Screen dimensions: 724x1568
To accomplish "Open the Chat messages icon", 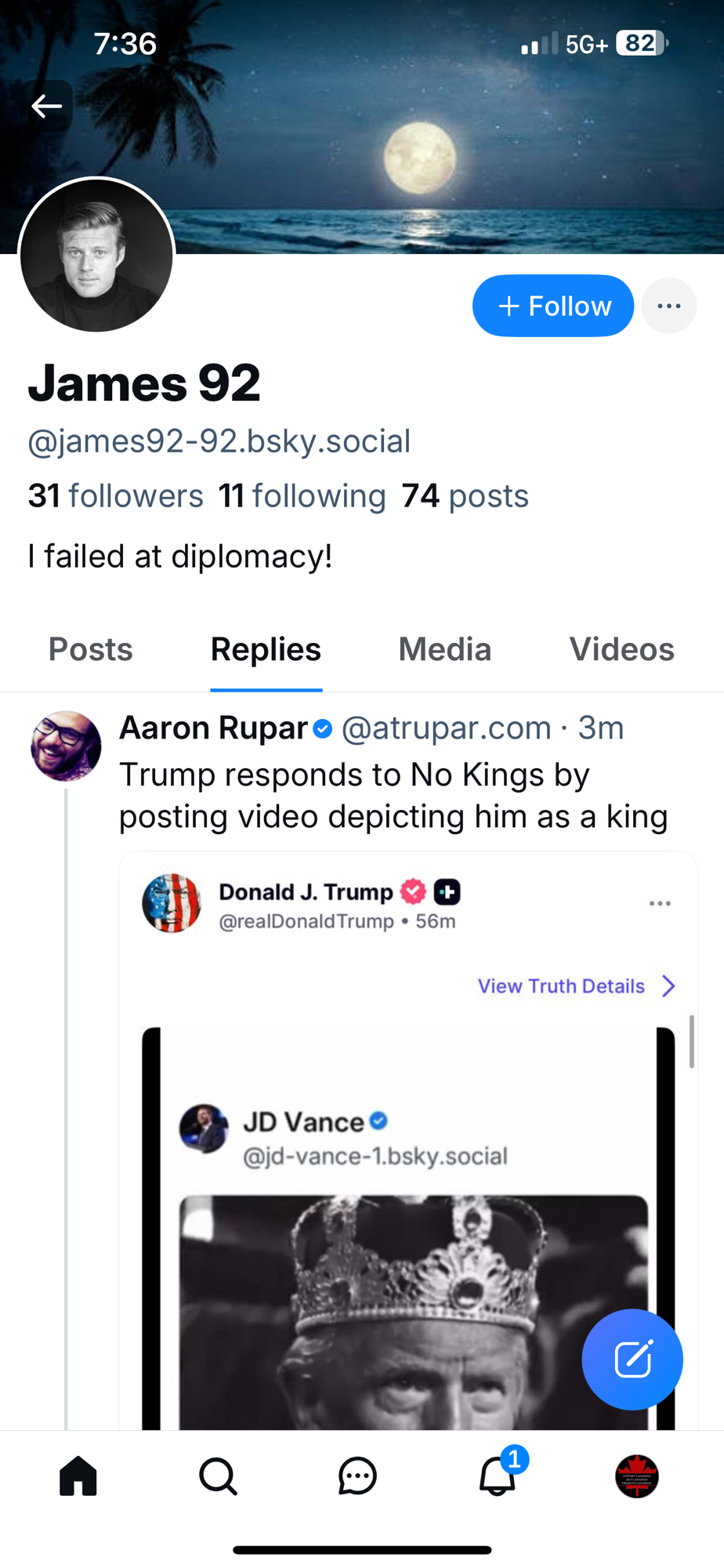I will click(x=357, y=1476).
